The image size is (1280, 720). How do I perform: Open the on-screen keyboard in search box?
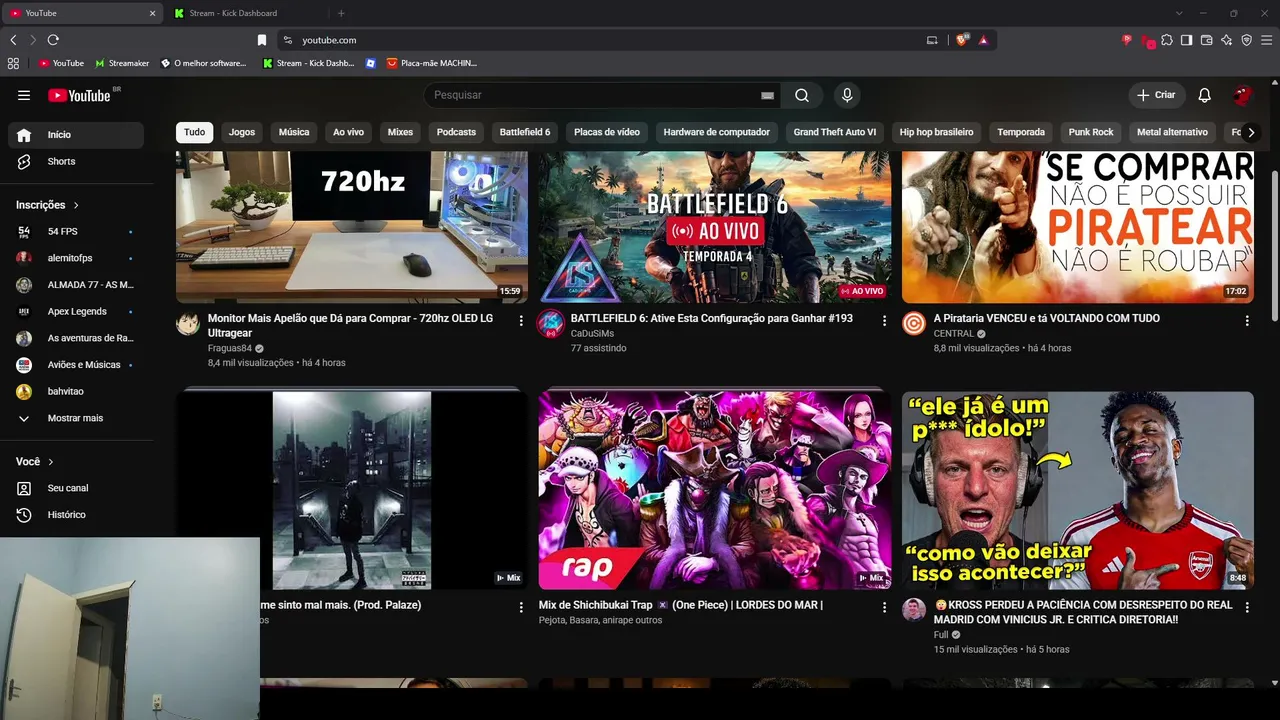tap(767, 95)
